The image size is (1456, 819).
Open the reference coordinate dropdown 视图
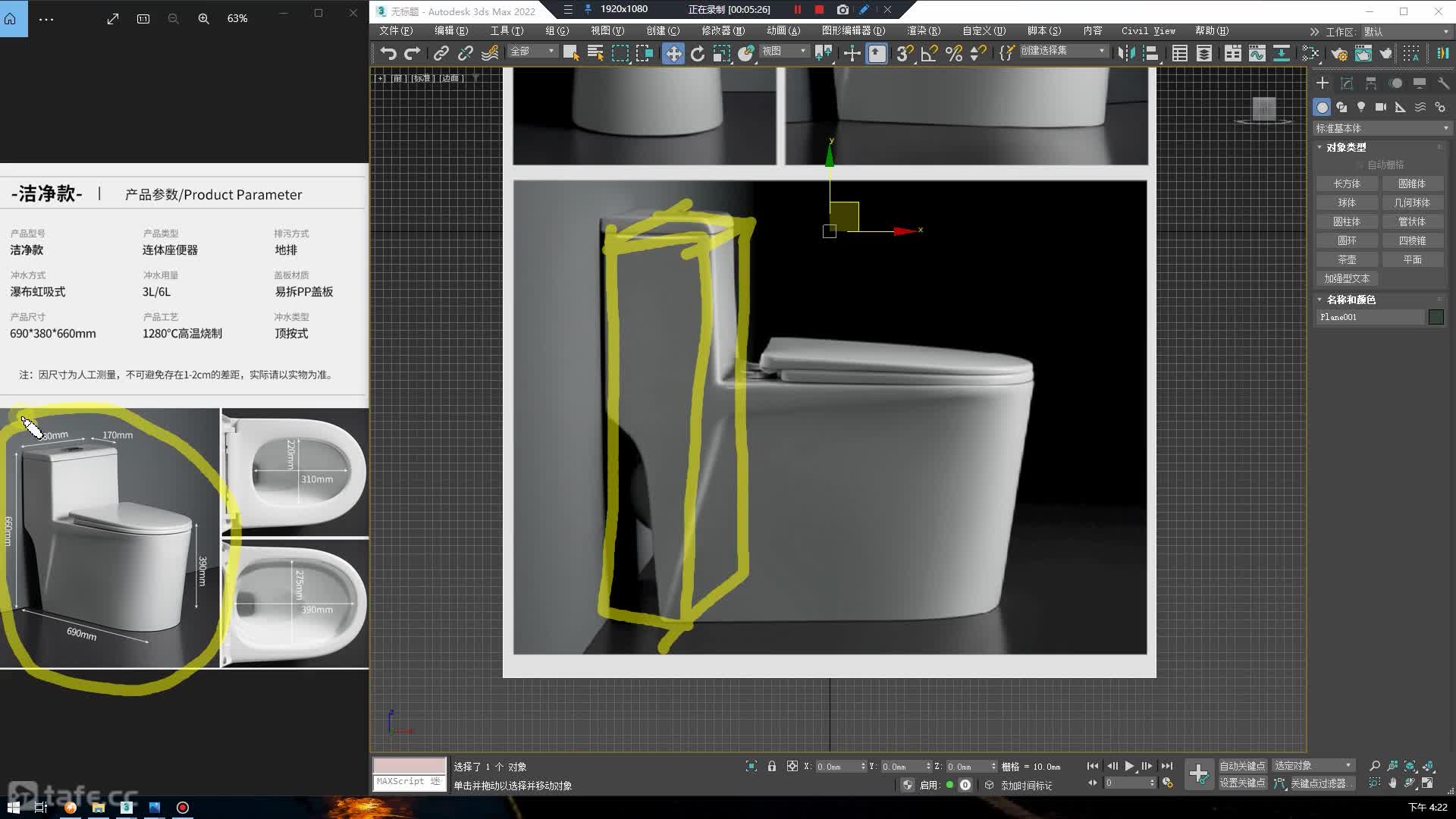pyautogui.click(x=785, y=51)
